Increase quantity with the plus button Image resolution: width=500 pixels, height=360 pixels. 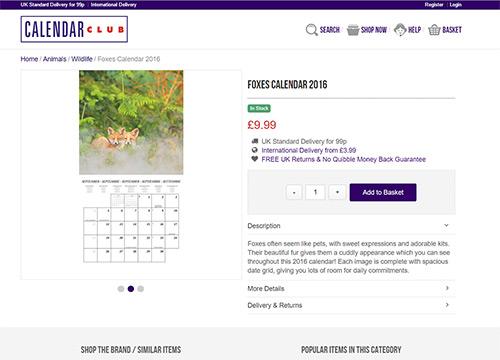[337, 192]
